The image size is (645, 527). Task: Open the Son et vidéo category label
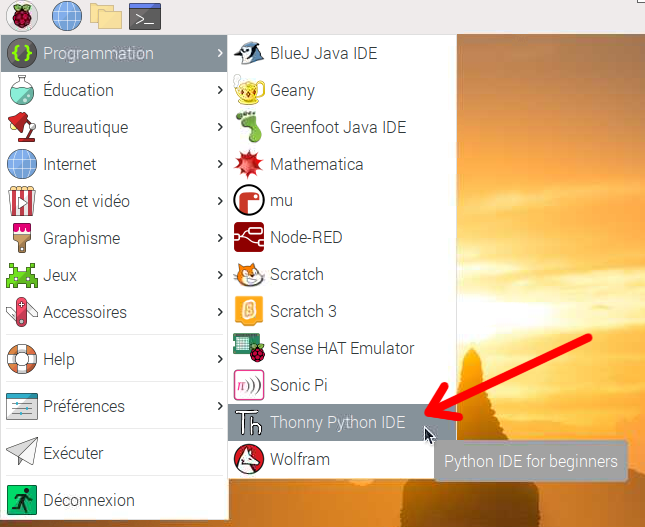86,201
